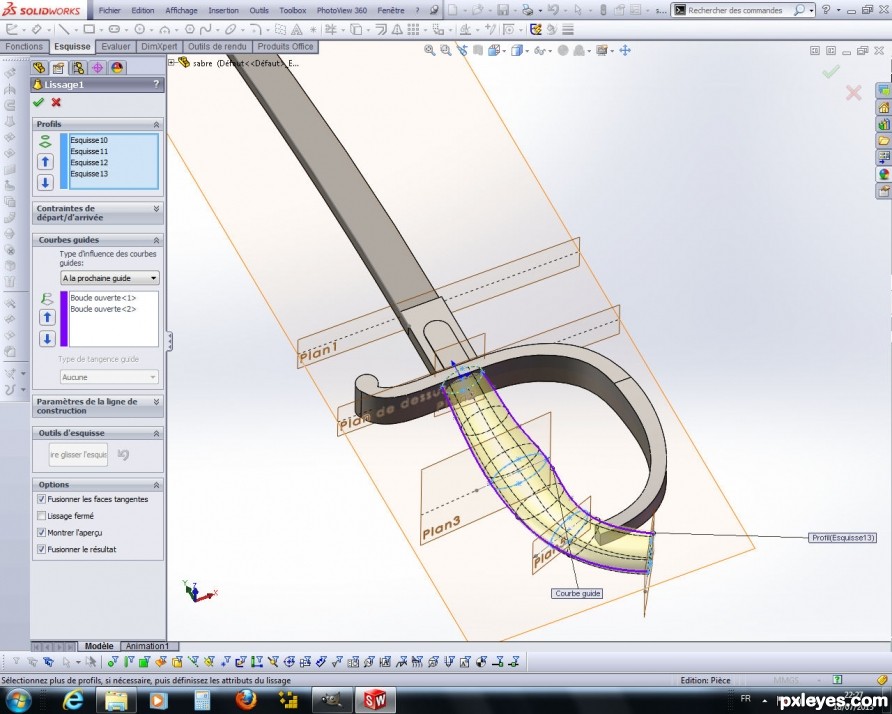The height and width of the screenshot is (714, 892).
Task: Click the Rechercher des commandes search field
Action: point(741,10)
